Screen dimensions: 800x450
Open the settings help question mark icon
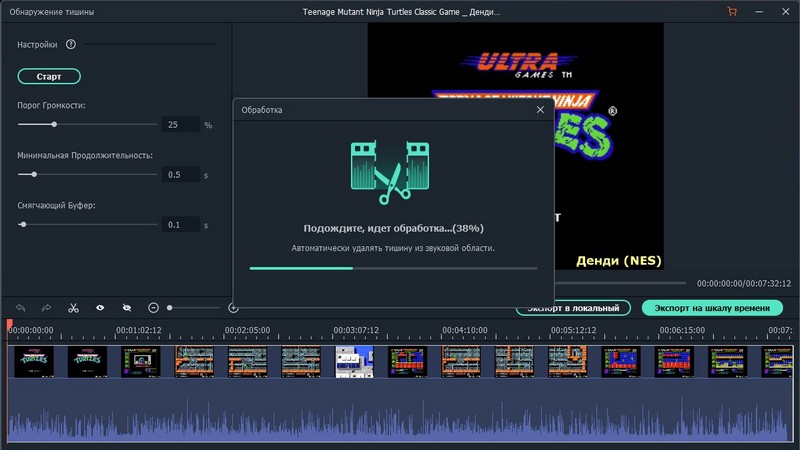pos(71,44)
